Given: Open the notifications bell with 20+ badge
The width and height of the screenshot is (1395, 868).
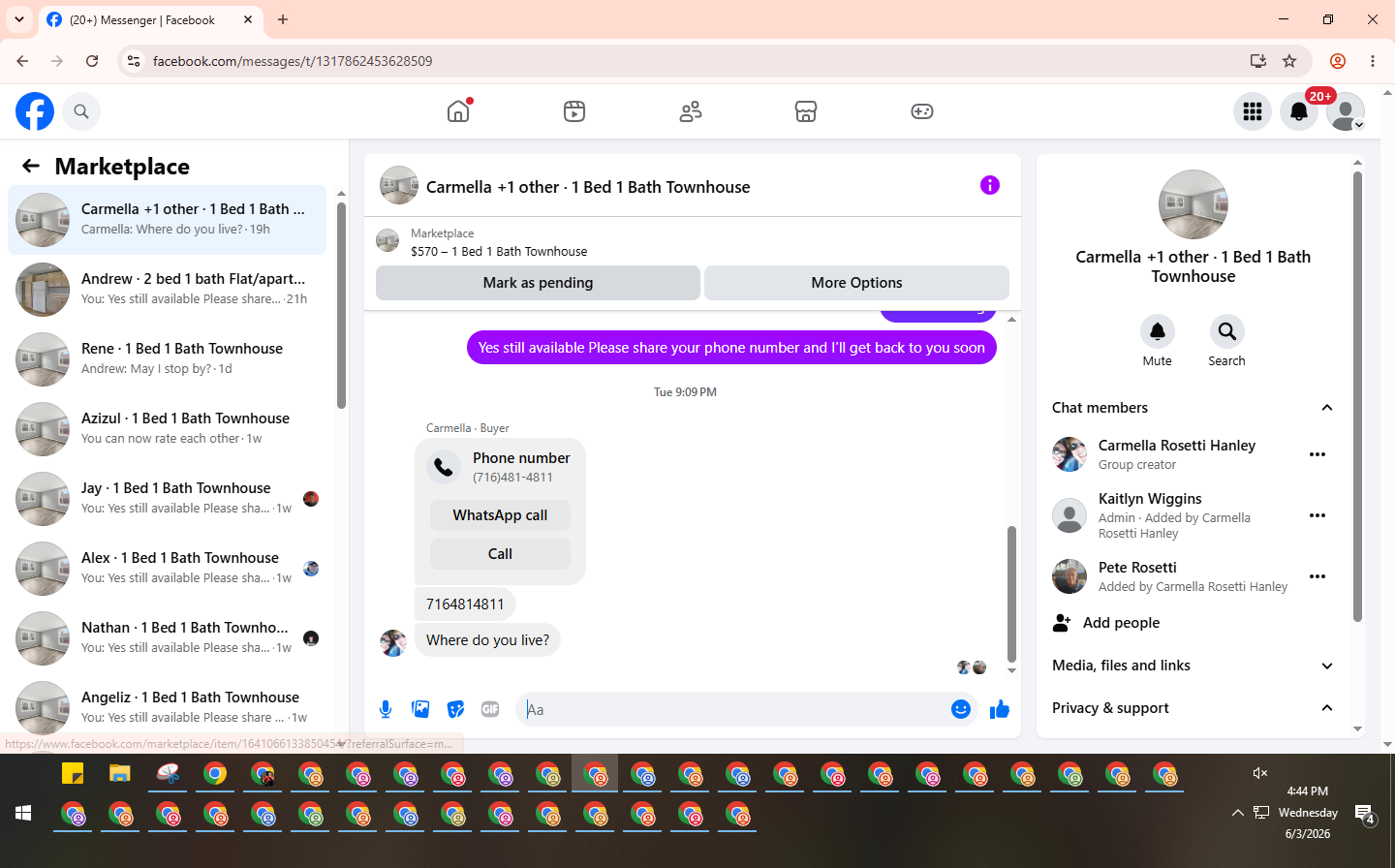Looking at the screenshot, I should (1299, 111).
